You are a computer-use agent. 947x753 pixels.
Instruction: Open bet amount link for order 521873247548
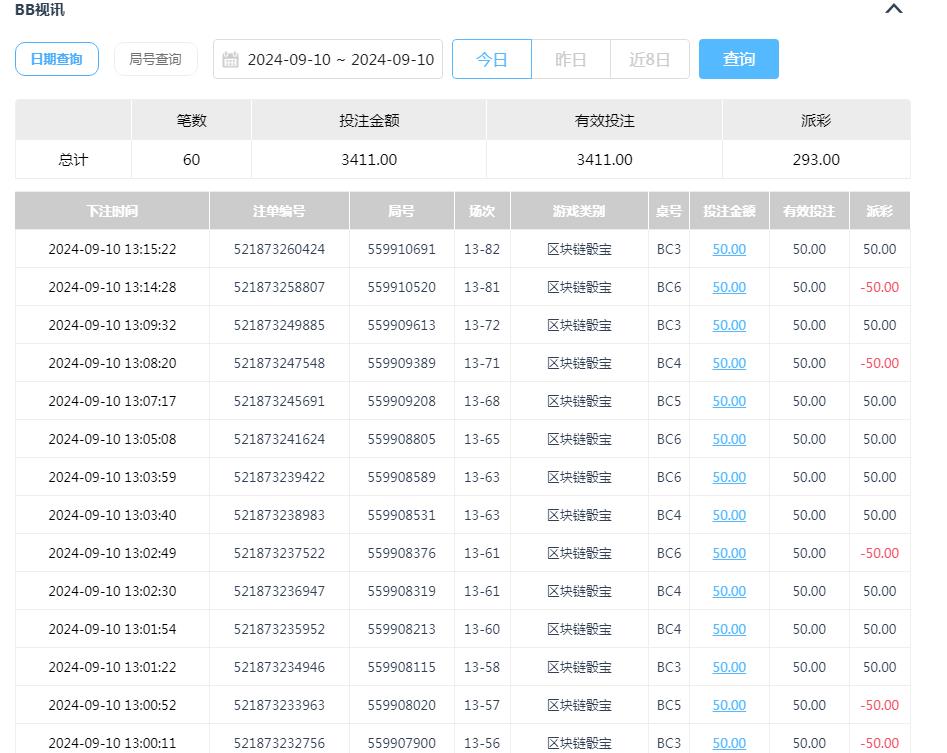tap(728, 363)
